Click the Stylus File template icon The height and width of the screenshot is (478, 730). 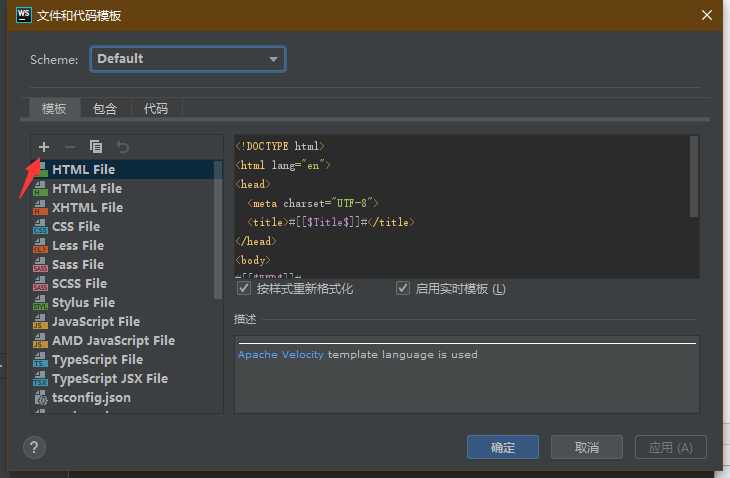pos(41,303)
